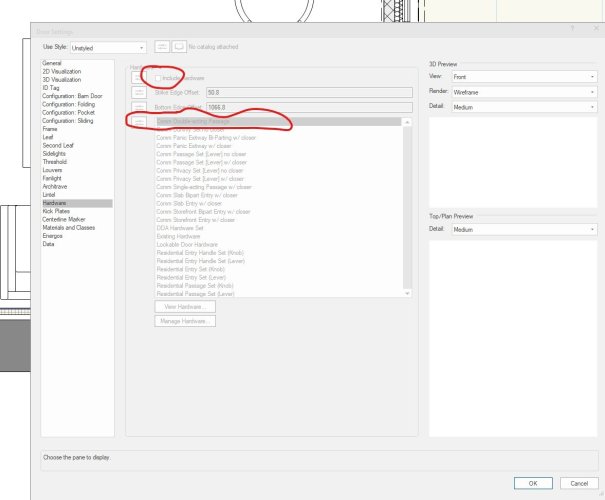Click the style settings icon beside Use Style

pos(163,47)
